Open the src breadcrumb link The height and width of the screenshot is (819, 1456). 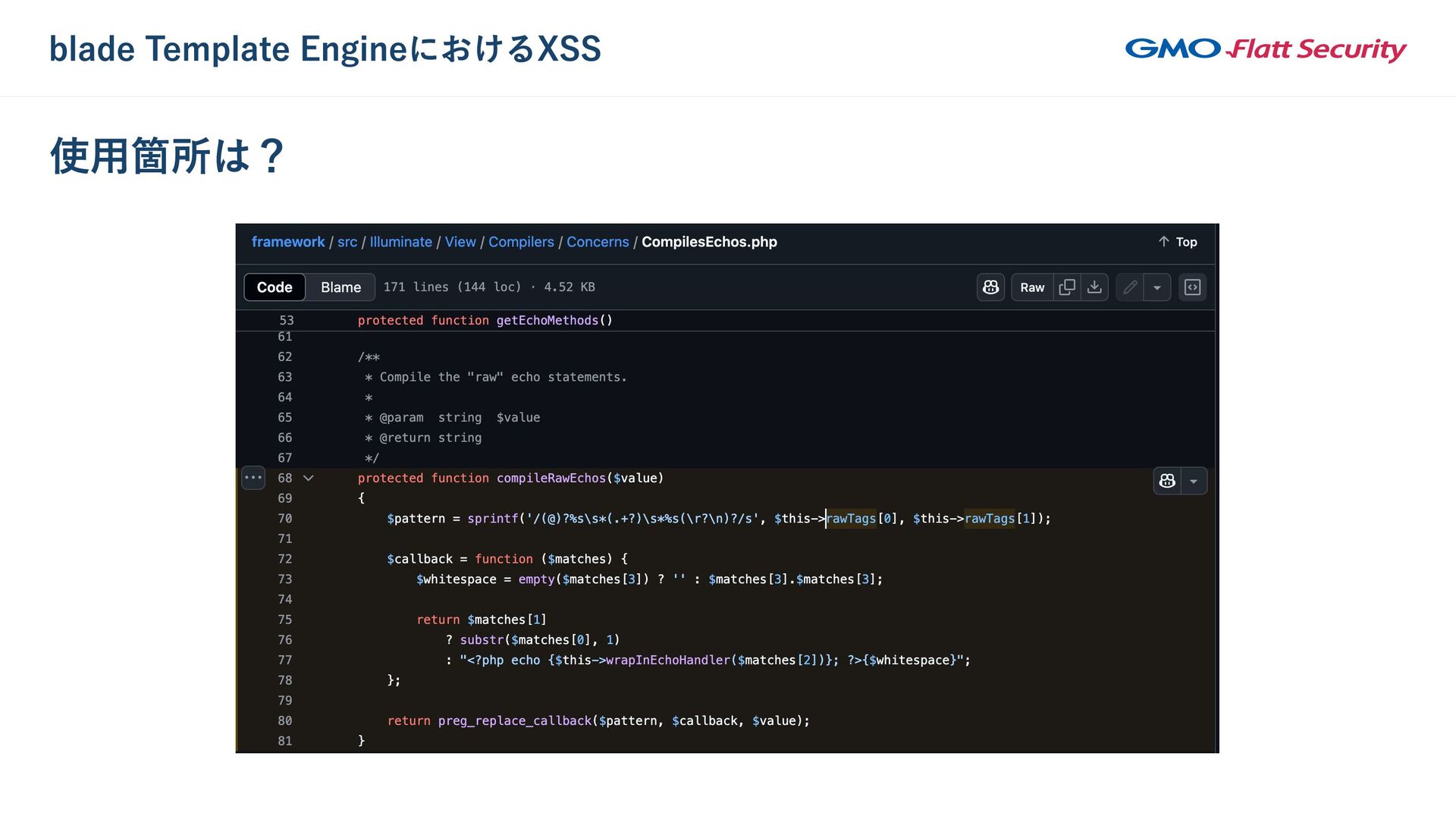tap(347, 242)
